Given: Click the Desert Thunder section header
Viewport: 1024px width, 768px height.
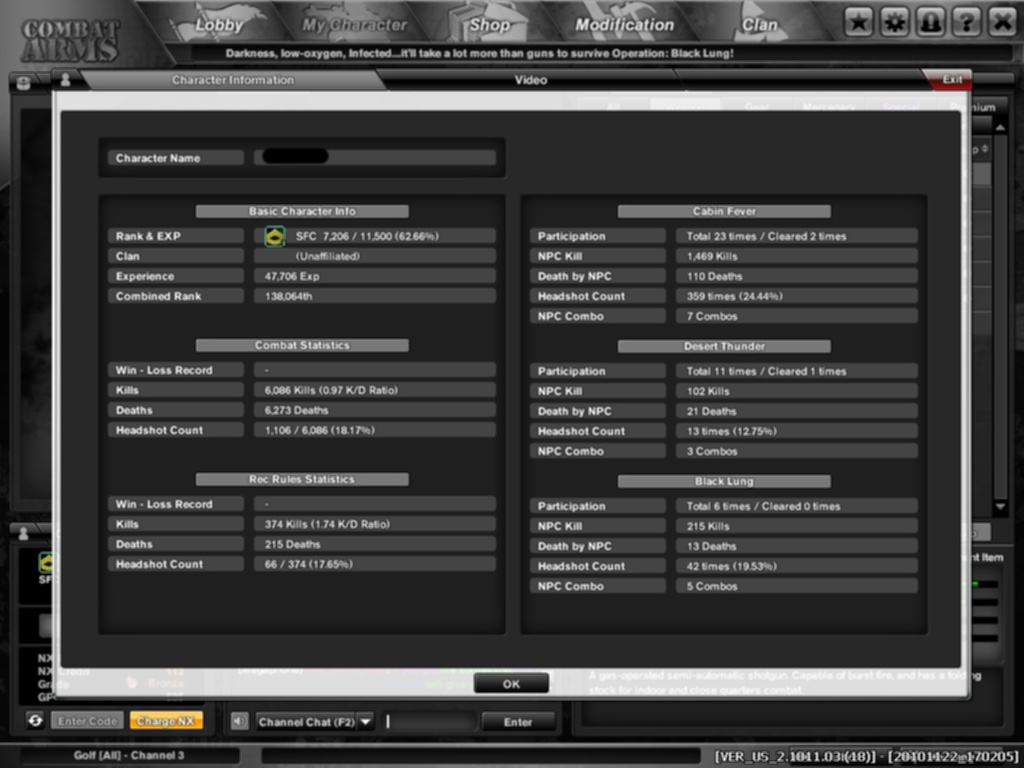Looking at the screenshot, I should 724,346.
